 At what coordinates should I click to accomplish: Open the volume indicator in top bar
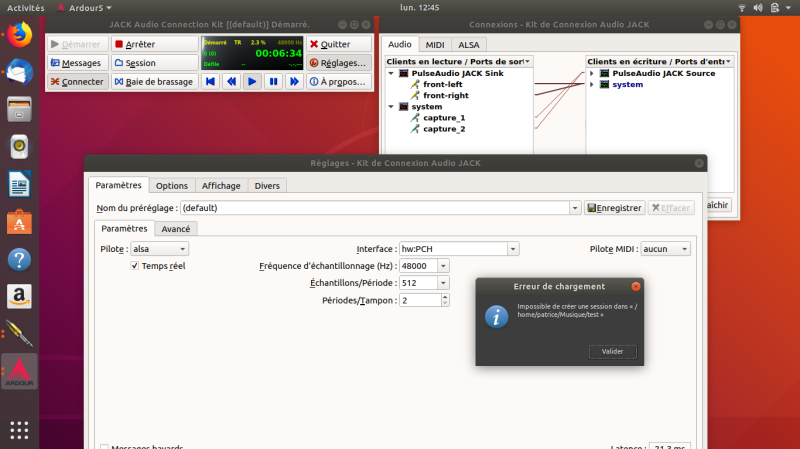758,8
